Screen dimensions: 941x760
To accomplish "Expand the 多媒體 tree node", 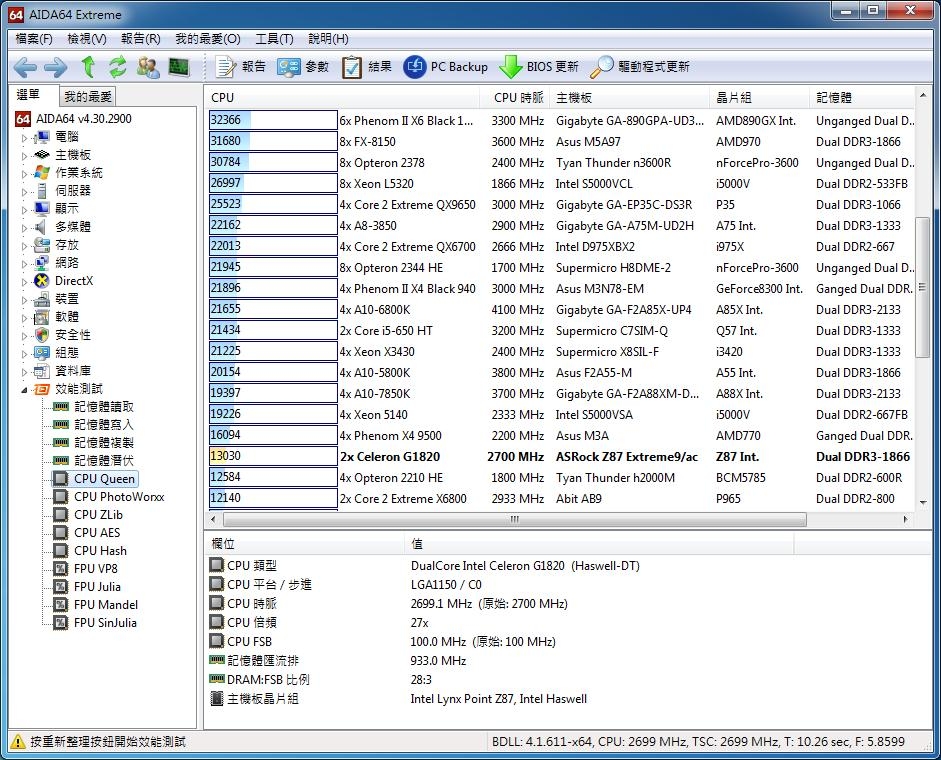I will click(25, 228).
